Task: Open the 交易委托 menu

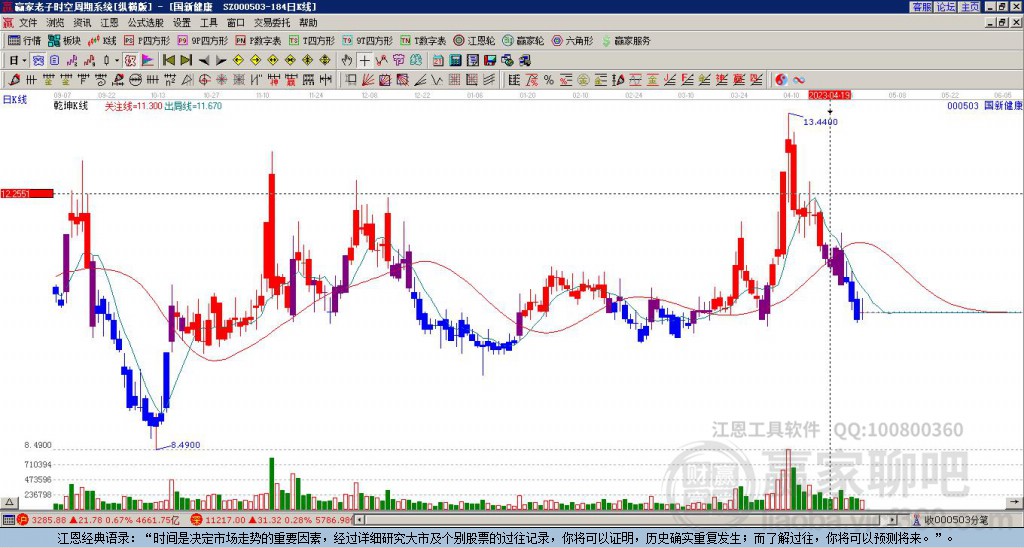Action: pos(272,23)
